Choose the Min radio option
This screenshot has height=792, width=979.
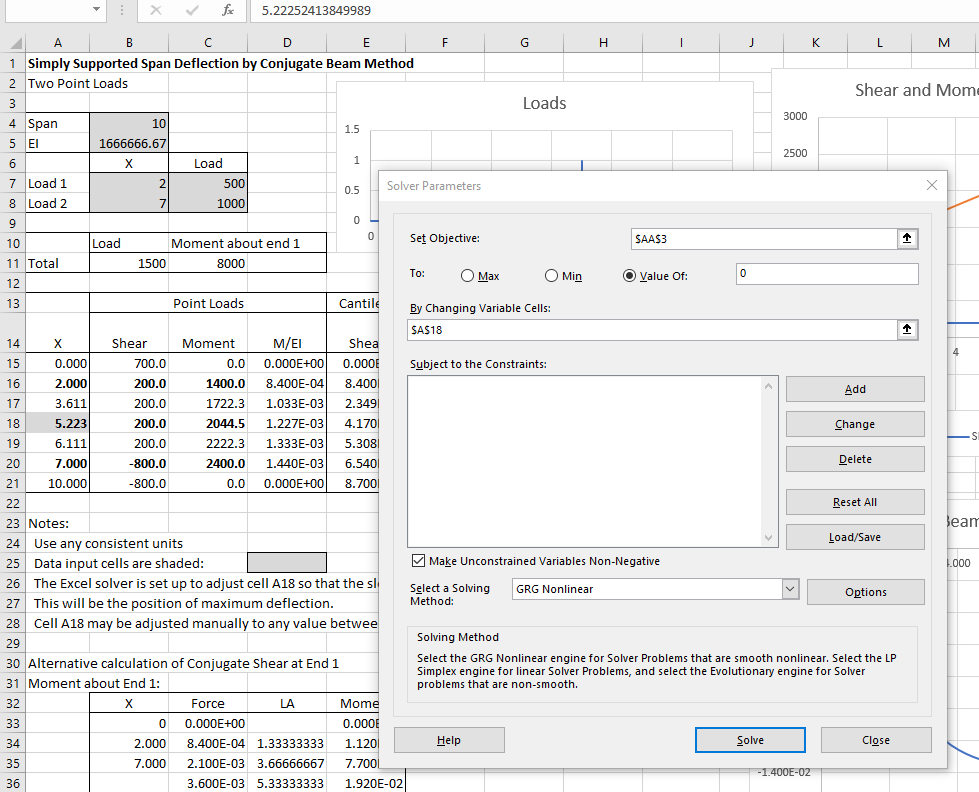pyautogui.click(x=551, y=276)
